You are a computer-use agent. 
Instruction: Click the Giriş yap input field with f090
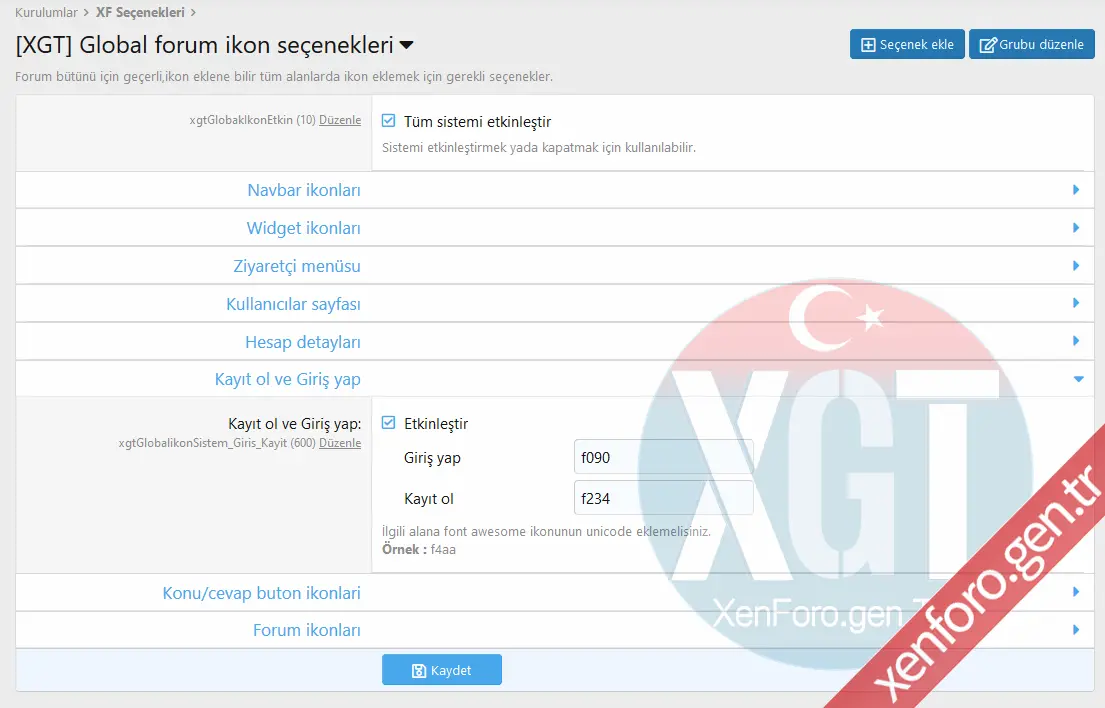coord(663,457)
